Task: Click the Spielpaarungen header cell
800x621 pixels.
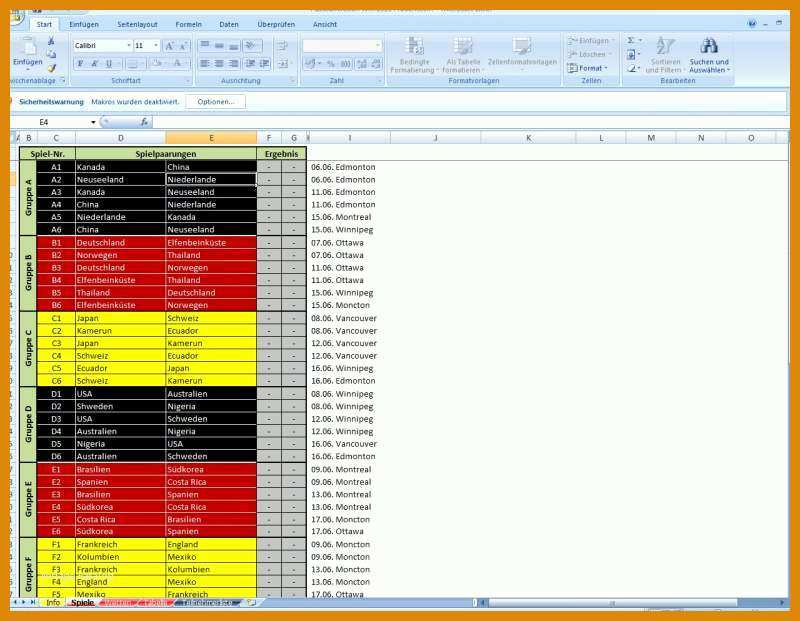Action: (x=166, y=154)
